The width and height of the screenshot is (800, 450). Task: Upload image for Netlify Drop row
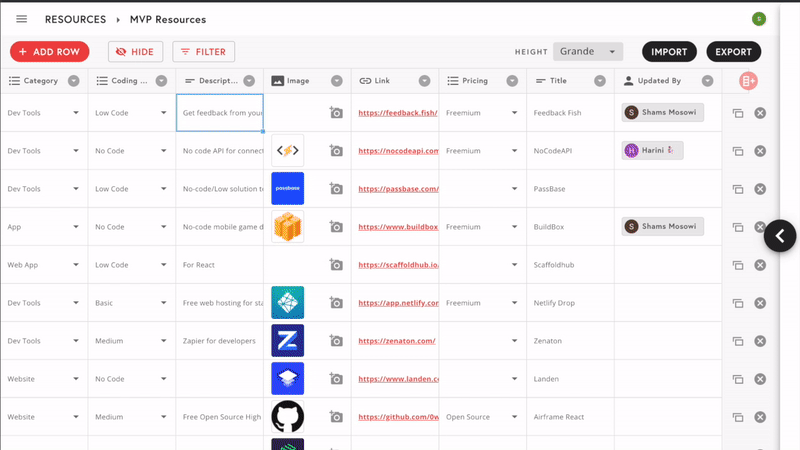click(336, 303)
